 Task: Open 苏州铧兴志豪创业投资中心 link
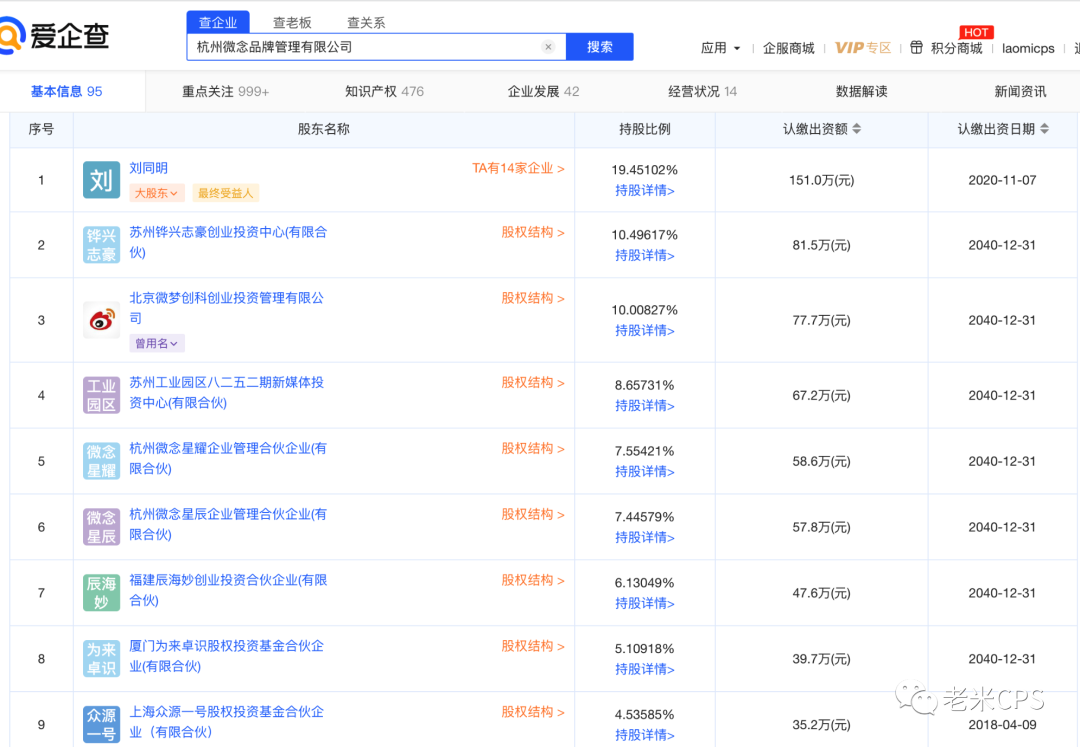[228, 242]
